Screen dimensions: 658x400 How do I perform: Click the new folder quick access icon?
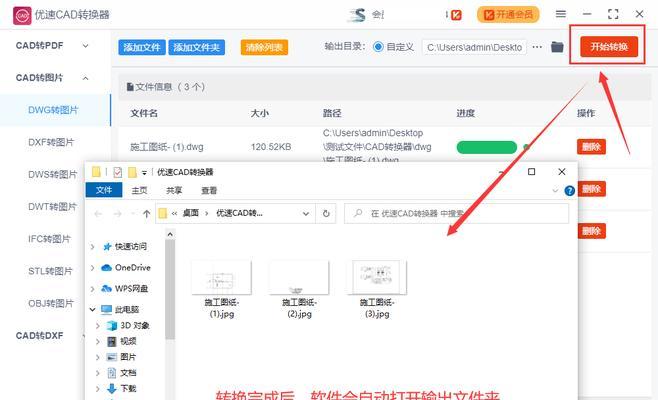pyautogui.click(x=132, y=172)
